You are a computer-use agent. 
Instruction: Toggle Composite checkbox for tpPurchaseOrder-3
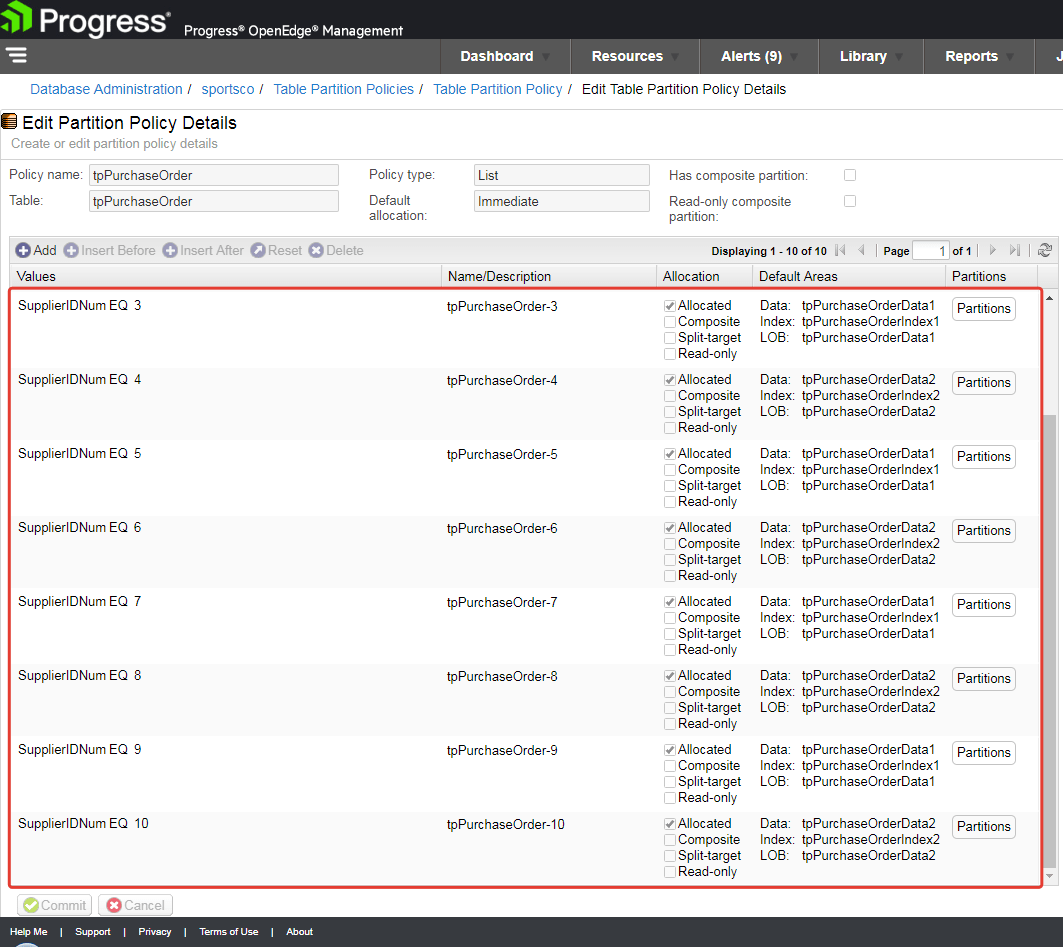pyautogui.click(x=670, y=322)
